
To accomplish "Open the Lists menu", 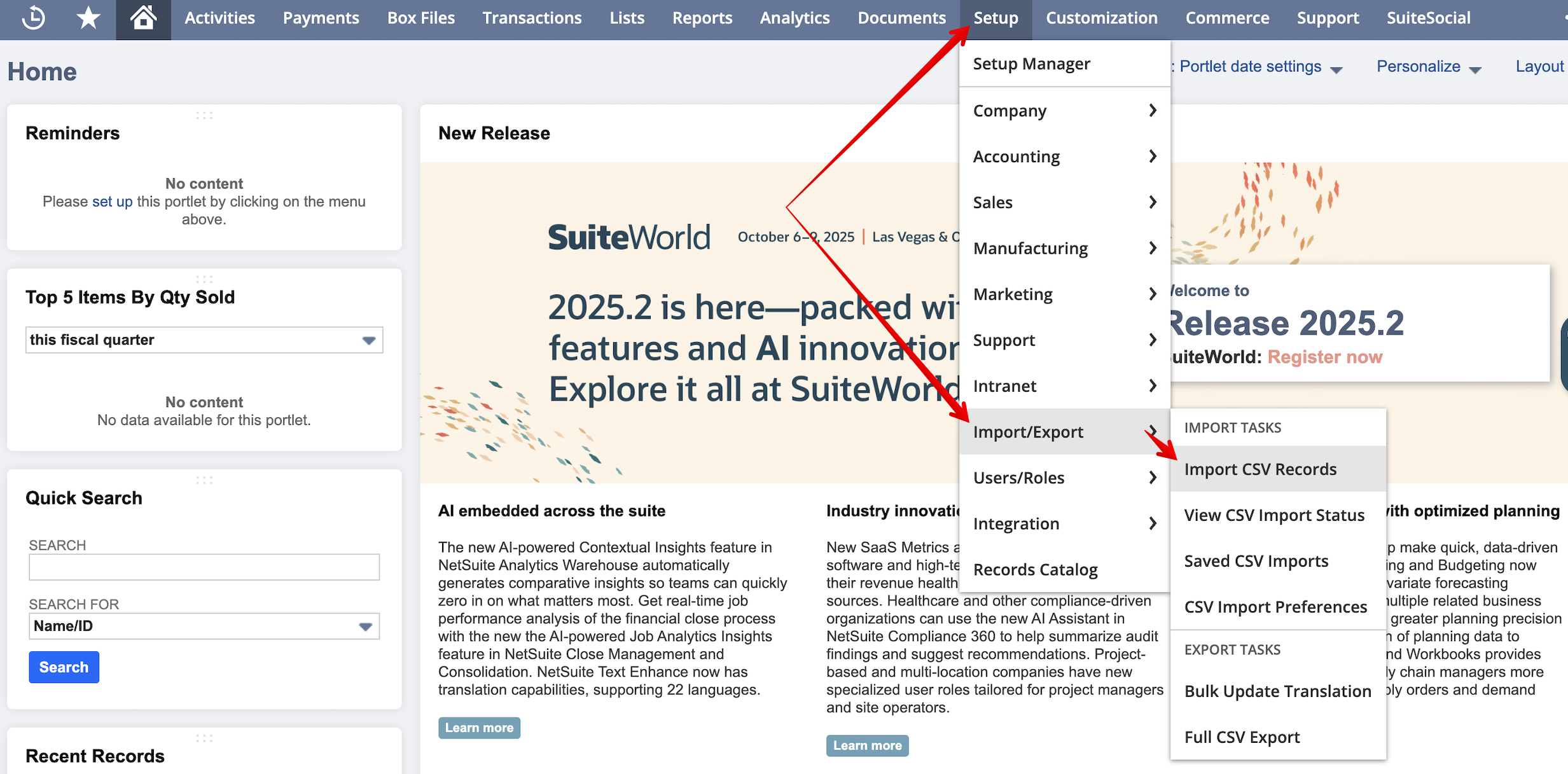I will pyautogui.click(x=627, y=18).
